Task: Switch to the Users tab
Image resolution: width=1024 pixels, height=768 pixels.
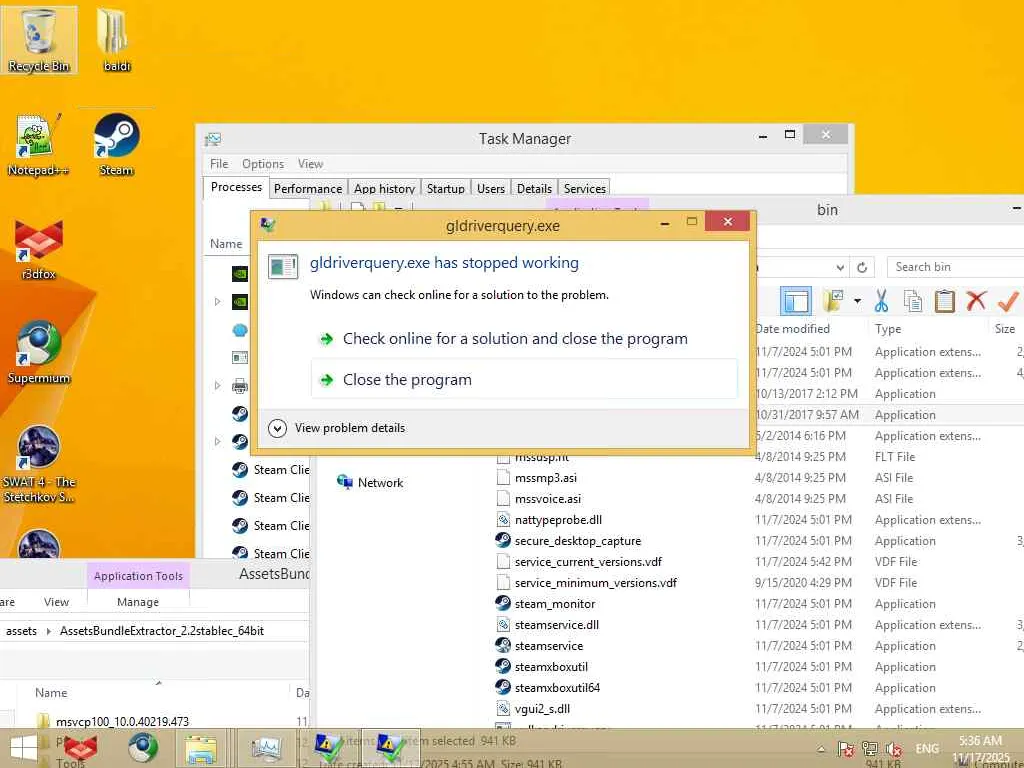Action: (x=490, y=188)
